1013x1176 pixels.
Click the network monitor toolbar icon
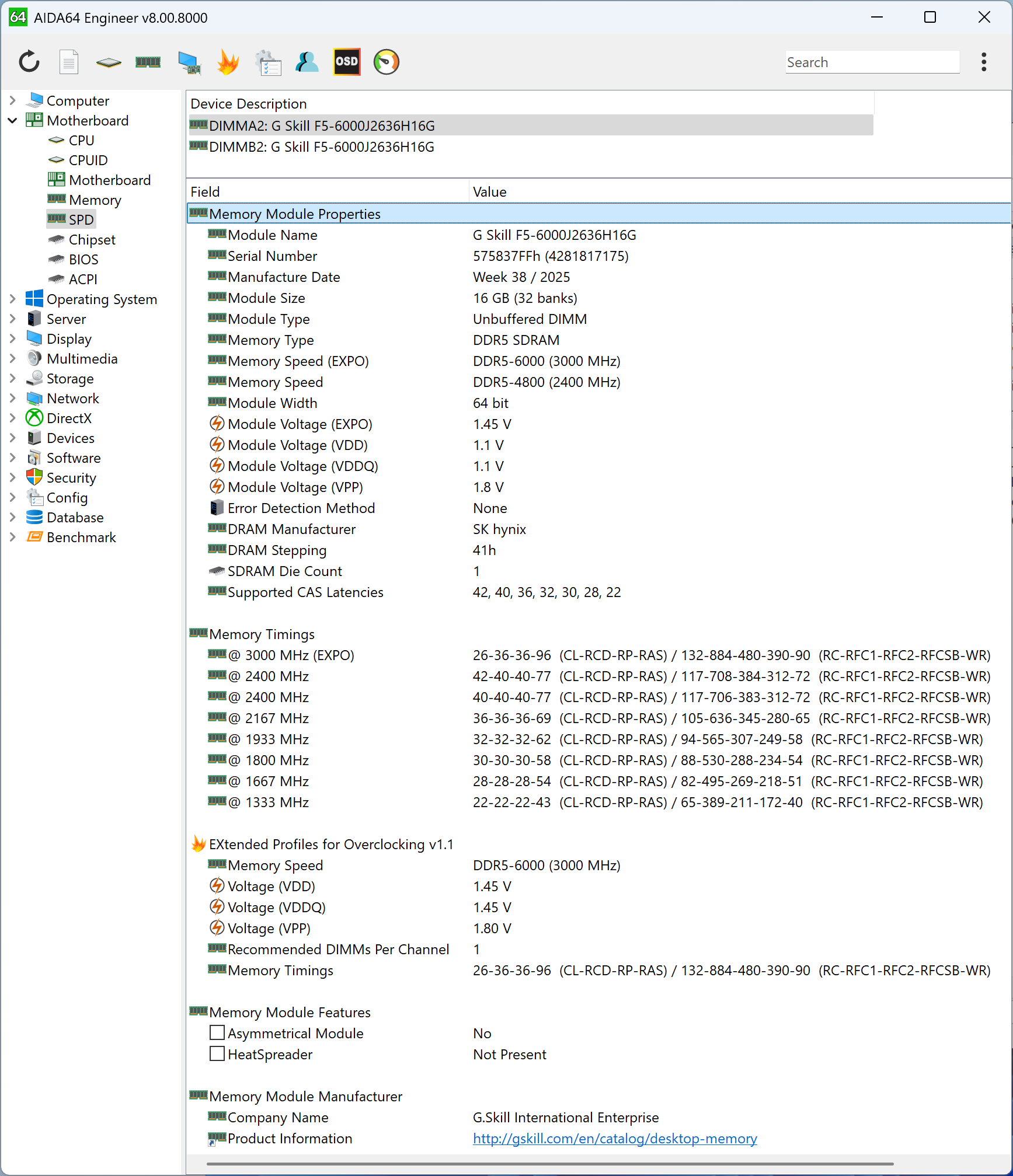tap(189, 62)
